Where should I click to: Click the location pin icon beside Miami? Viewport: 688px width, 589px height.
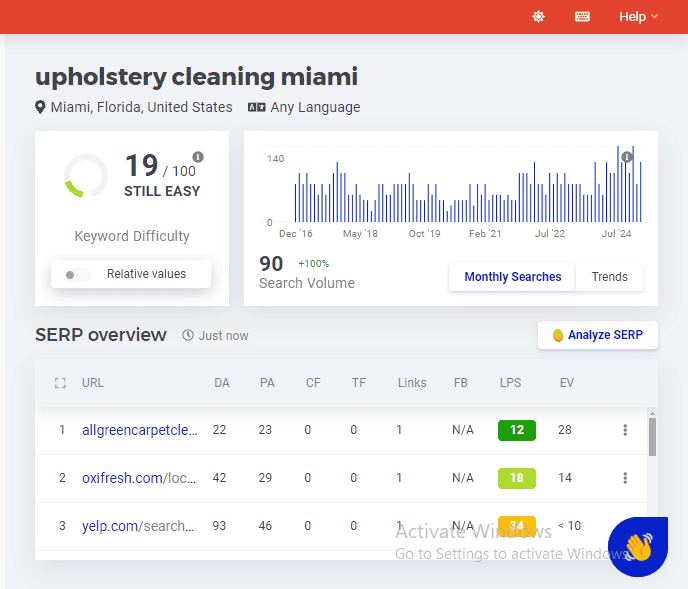pyautogui.click(x=40, y=107)
